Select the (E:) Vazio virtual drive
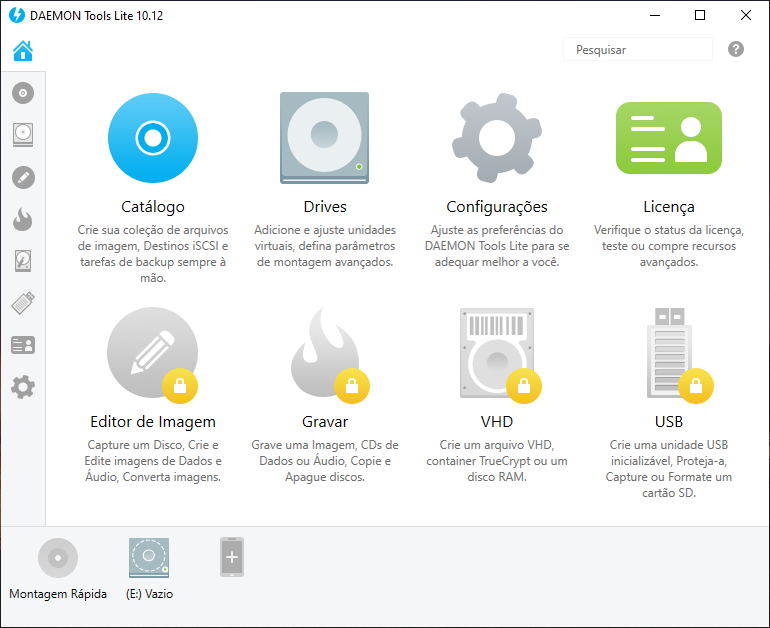770x628 pixels. pos(149,558)
